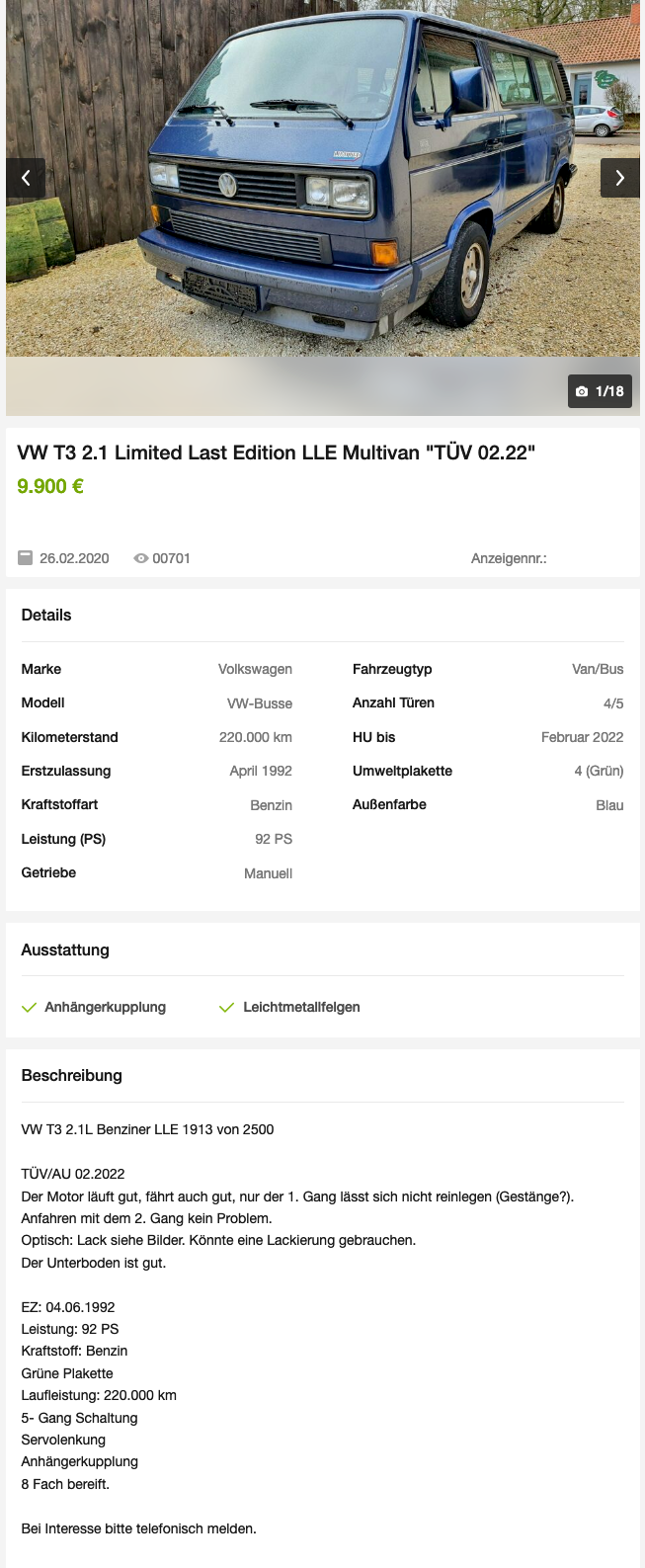This screenshot has height=1568, width=645.
Task: Click the listing title VW T3 2.1 Limited Last Edition
Action: [276, 453]
